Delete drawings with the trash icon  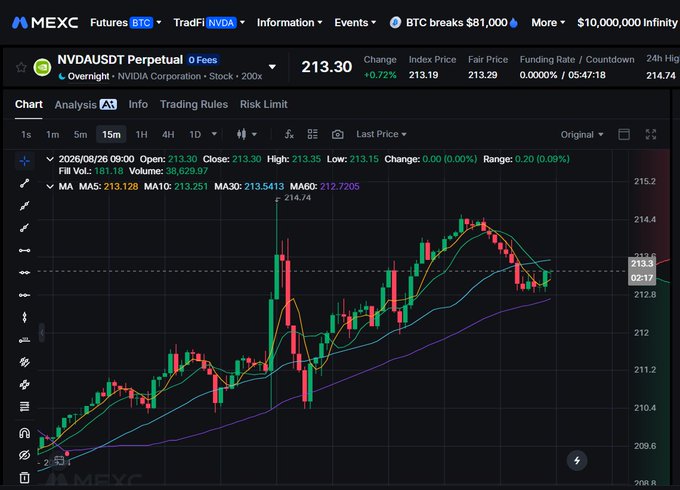(x=25, y=477)
